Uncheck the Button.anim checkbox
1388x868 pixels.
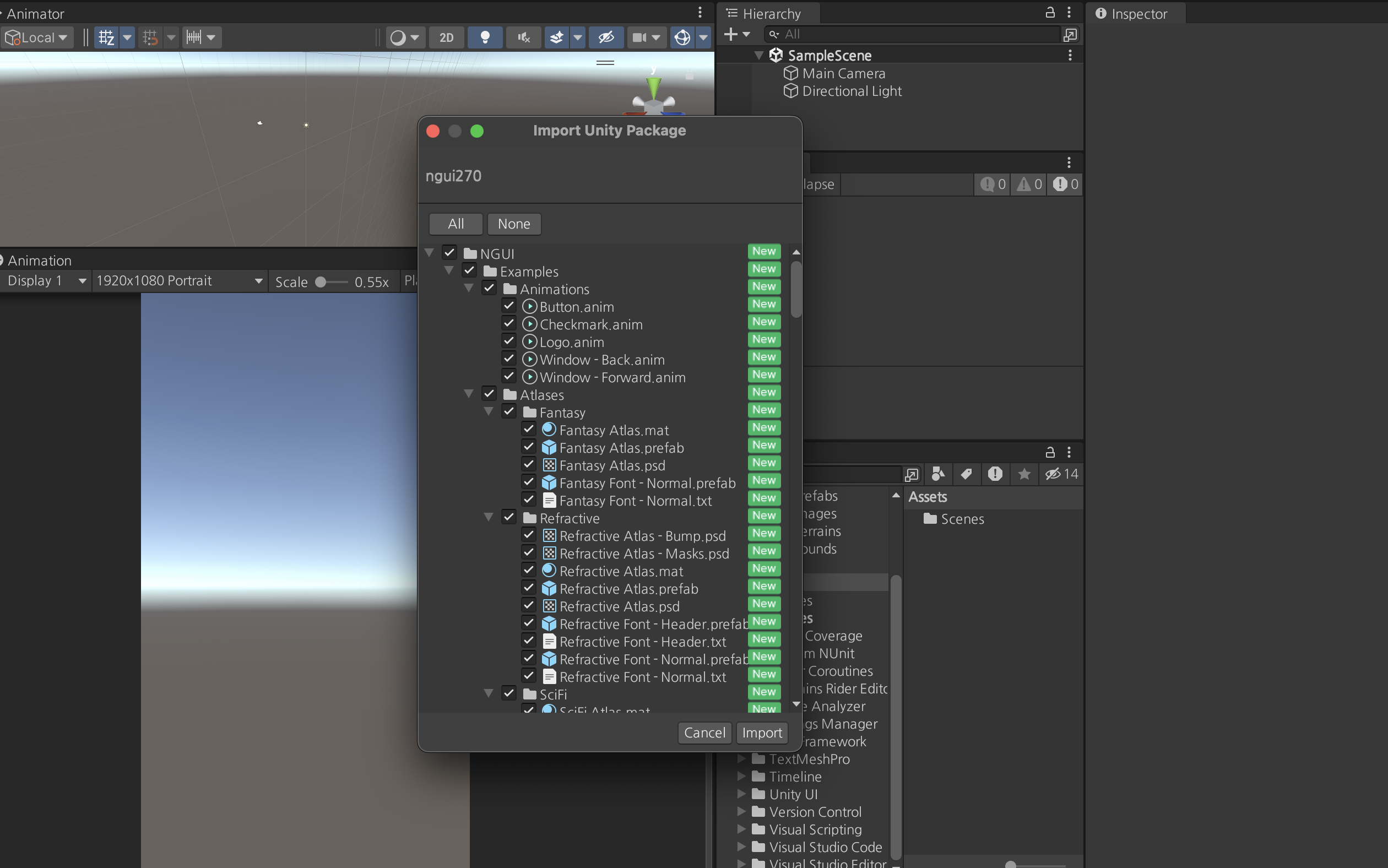(x=508, y=306)
